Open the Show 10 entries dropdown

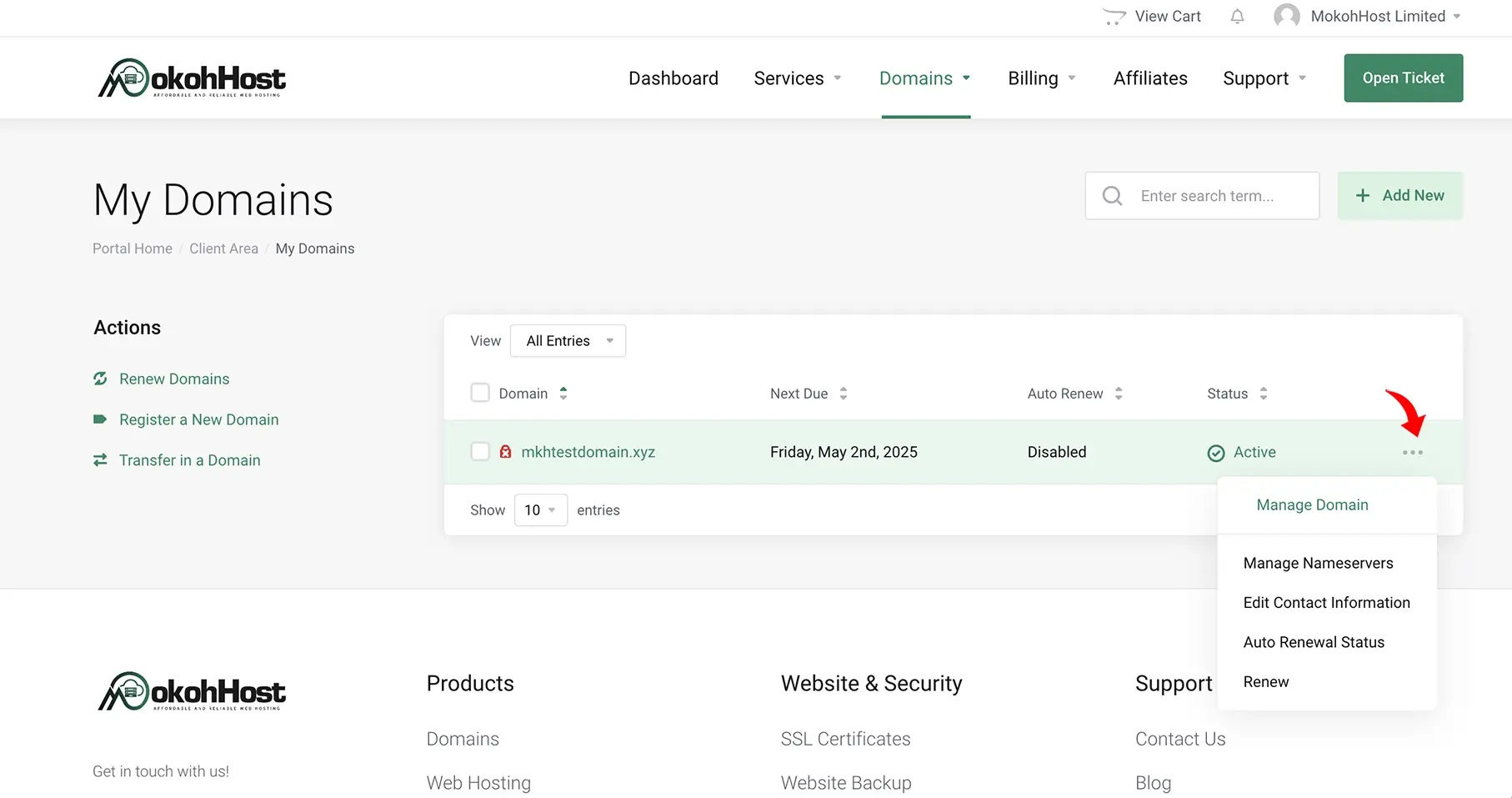[x=541, y=510]
